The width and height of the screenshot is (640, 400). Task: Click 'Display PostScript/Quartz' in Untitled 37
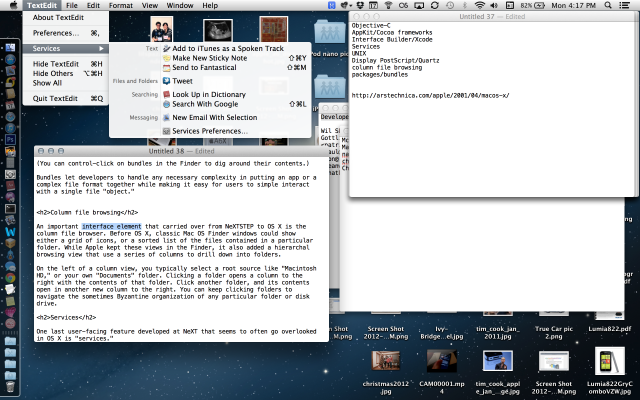[396, 60]
